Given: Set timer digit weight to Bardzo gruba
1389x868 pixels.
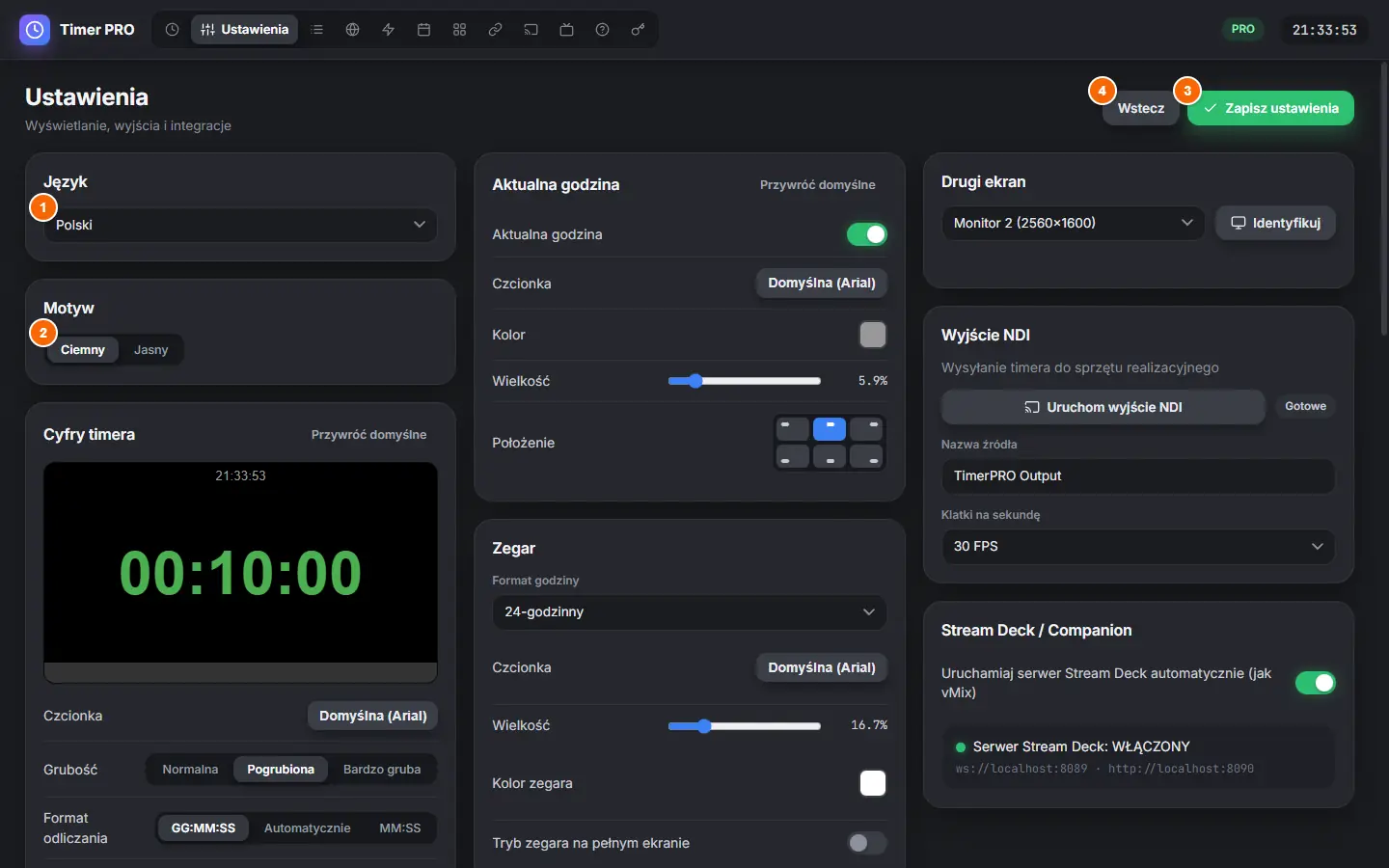Looking at the screenshot, I should pyautogui.click(x=382, y=770).
